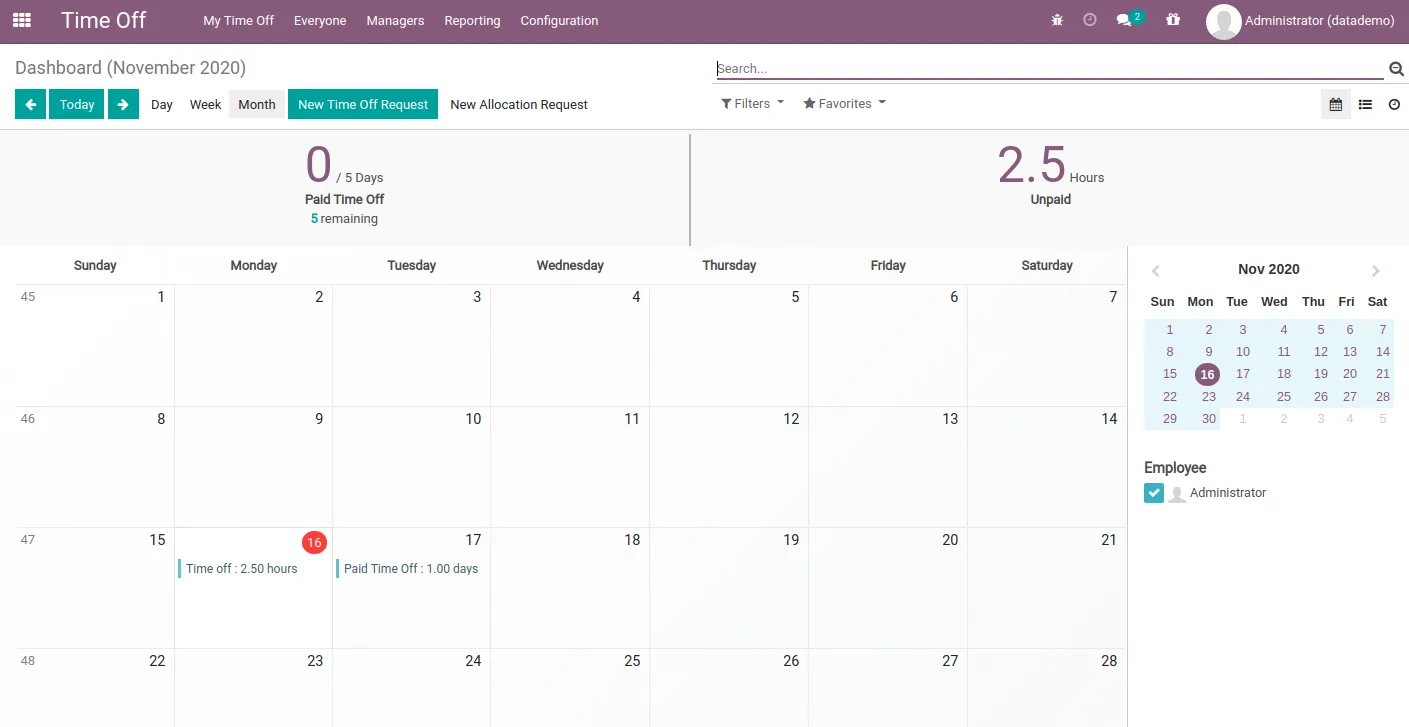Click New Allocation Request button

[519, 104]
